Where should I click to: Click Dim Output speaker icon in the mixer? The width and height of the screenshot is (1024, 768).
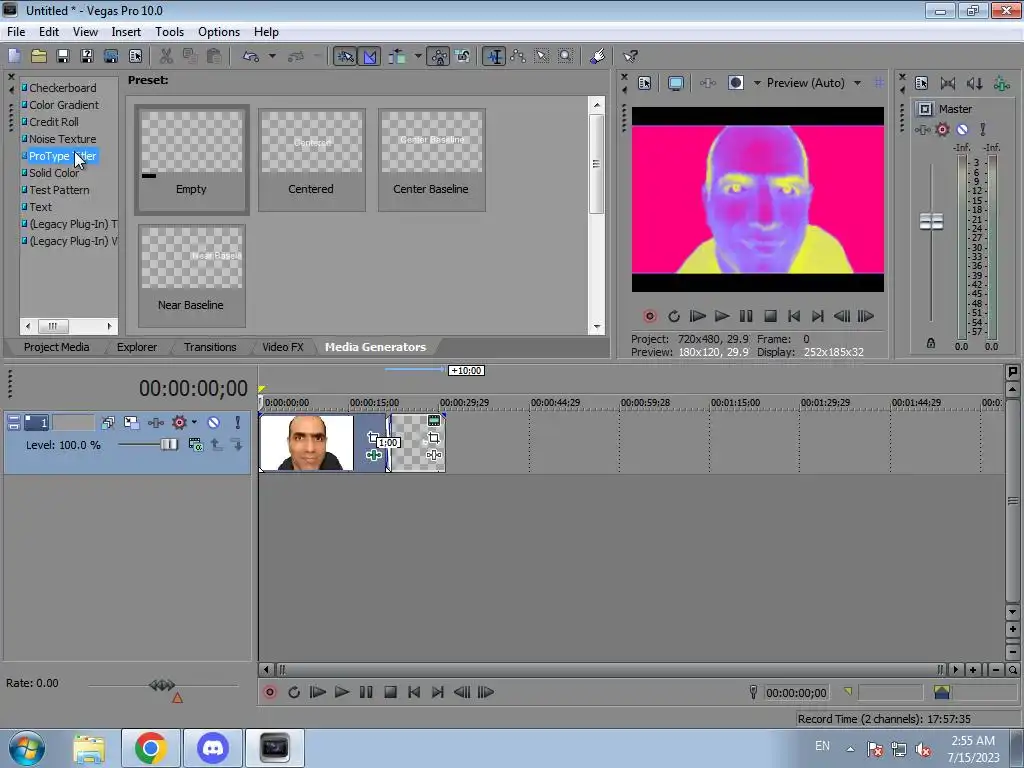(974, 83)
